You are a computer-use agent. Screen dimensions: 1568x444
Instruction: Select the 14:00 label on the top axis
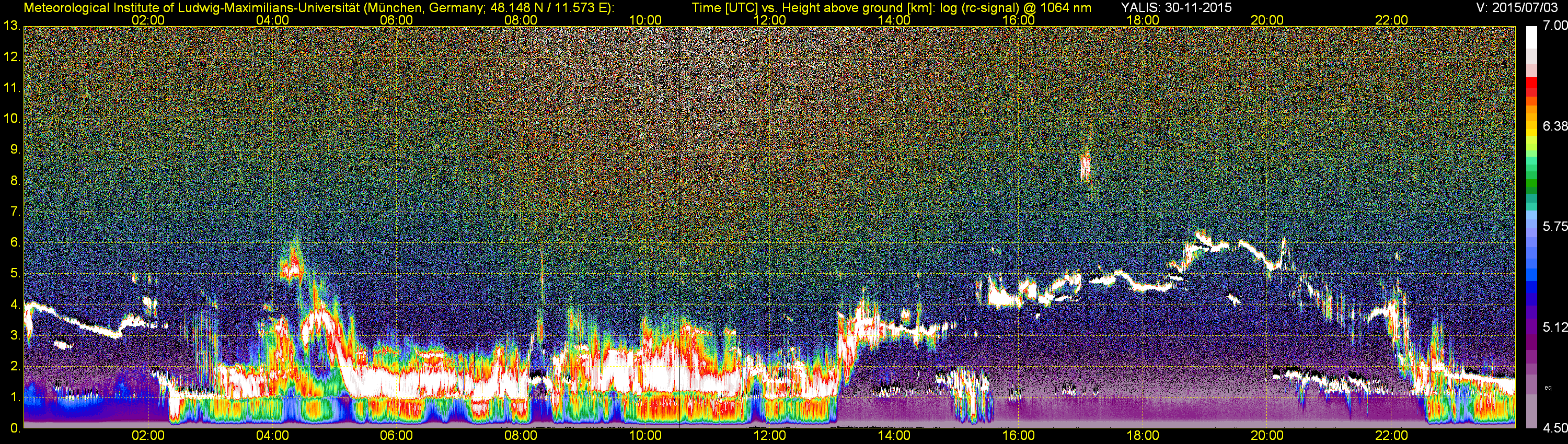[x=894, y=20]
